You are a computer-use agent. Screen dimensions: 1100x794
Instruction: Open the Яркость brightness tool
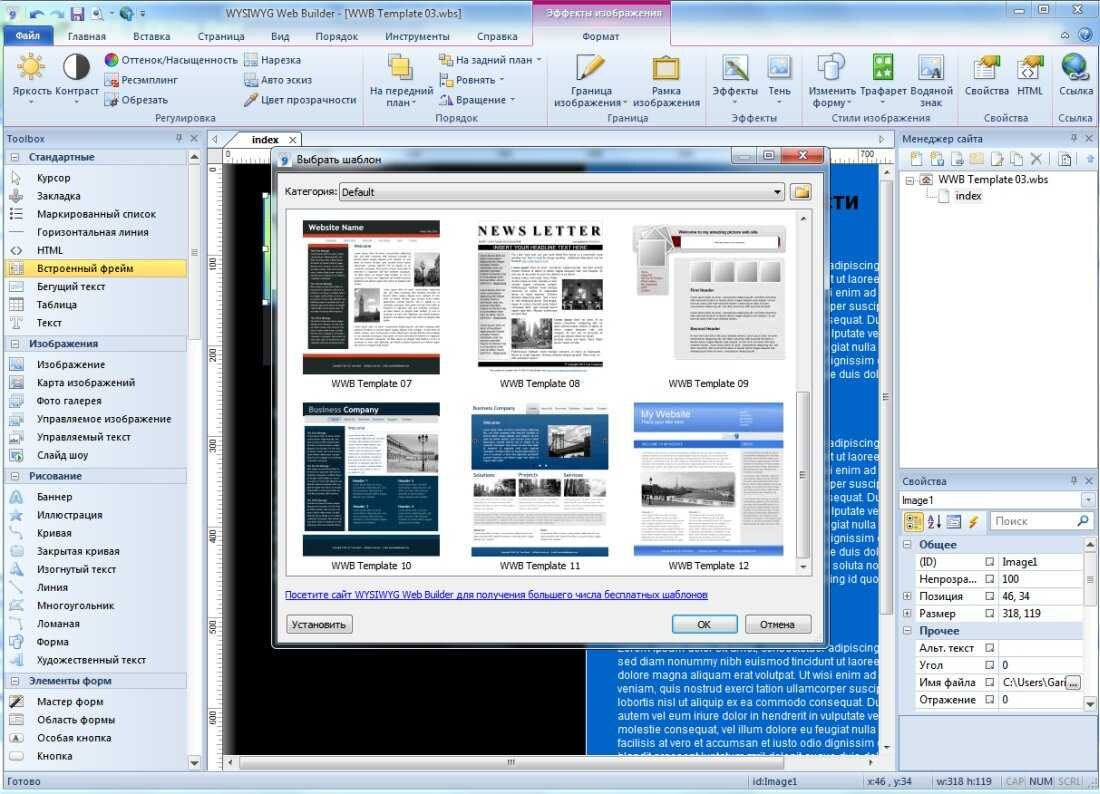pyautogui.click(x=32, y=77)
